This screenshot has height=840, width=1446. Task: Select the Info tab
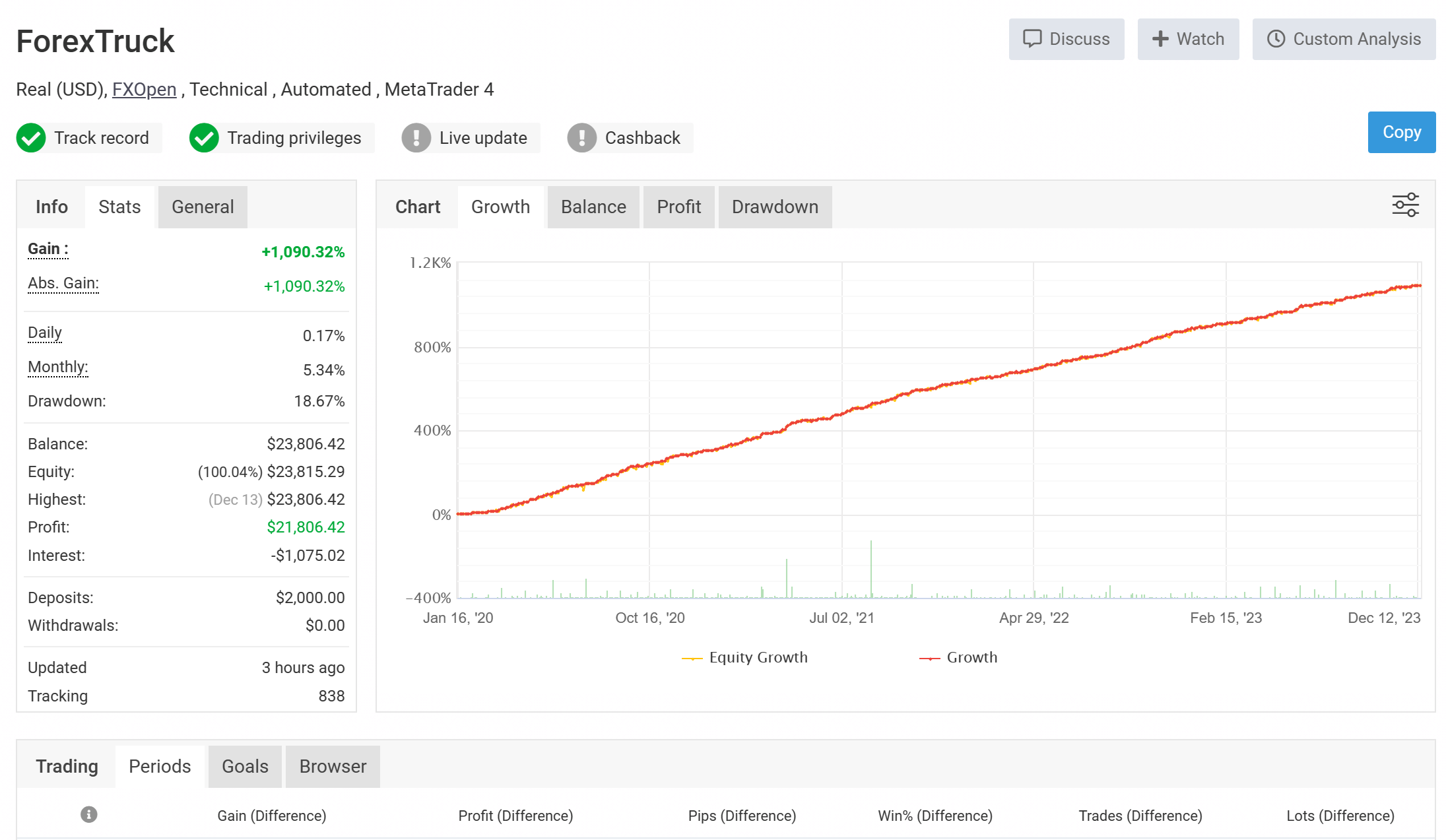tap(51, 207)
